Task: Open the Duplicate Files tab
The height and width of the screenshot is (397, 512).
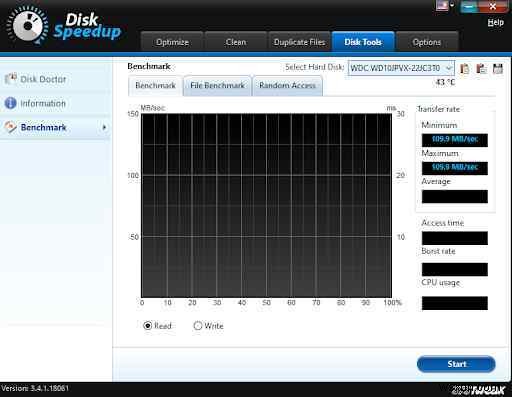Action: (299, 42)
